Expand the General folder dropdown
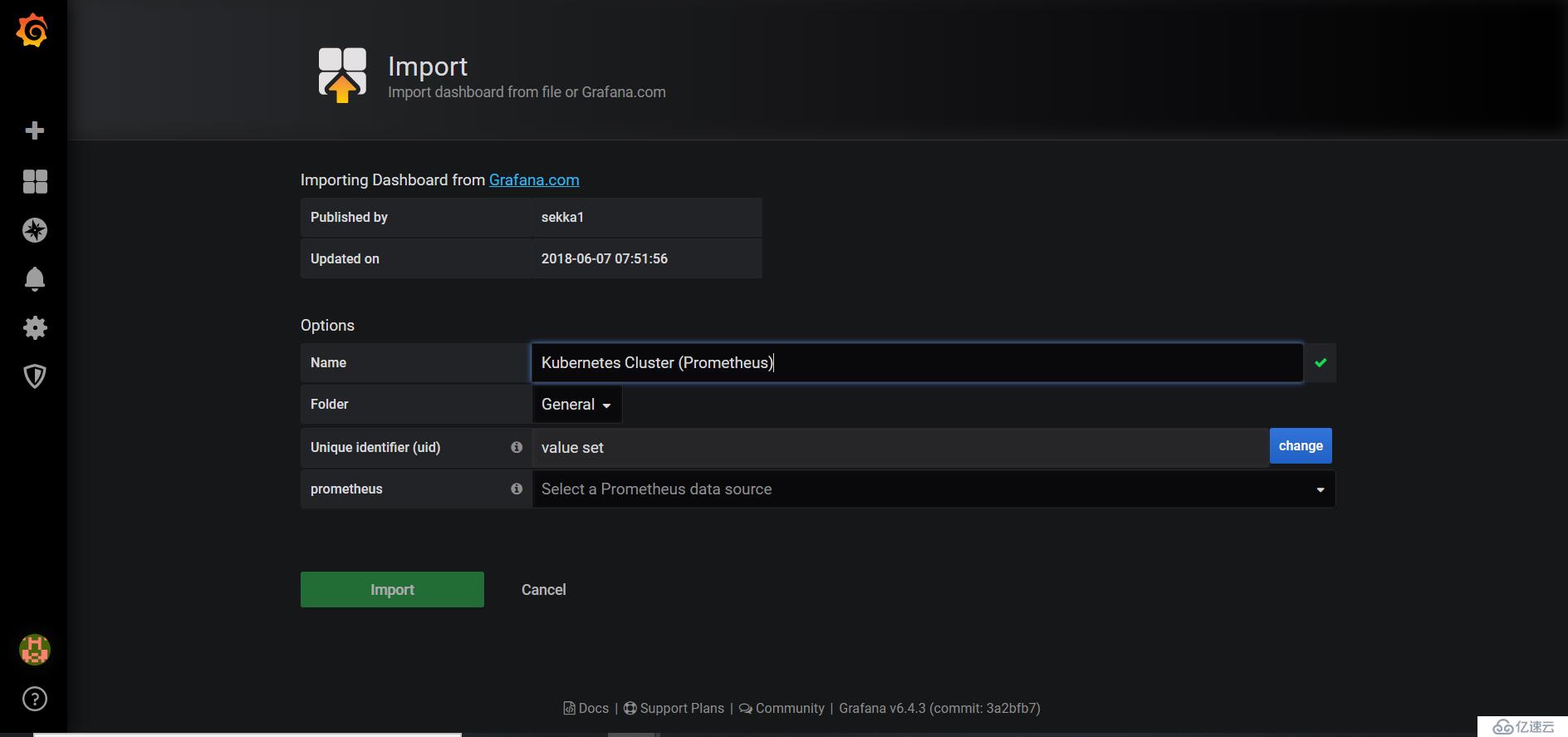1568x737 pixels. click(576, 405)
